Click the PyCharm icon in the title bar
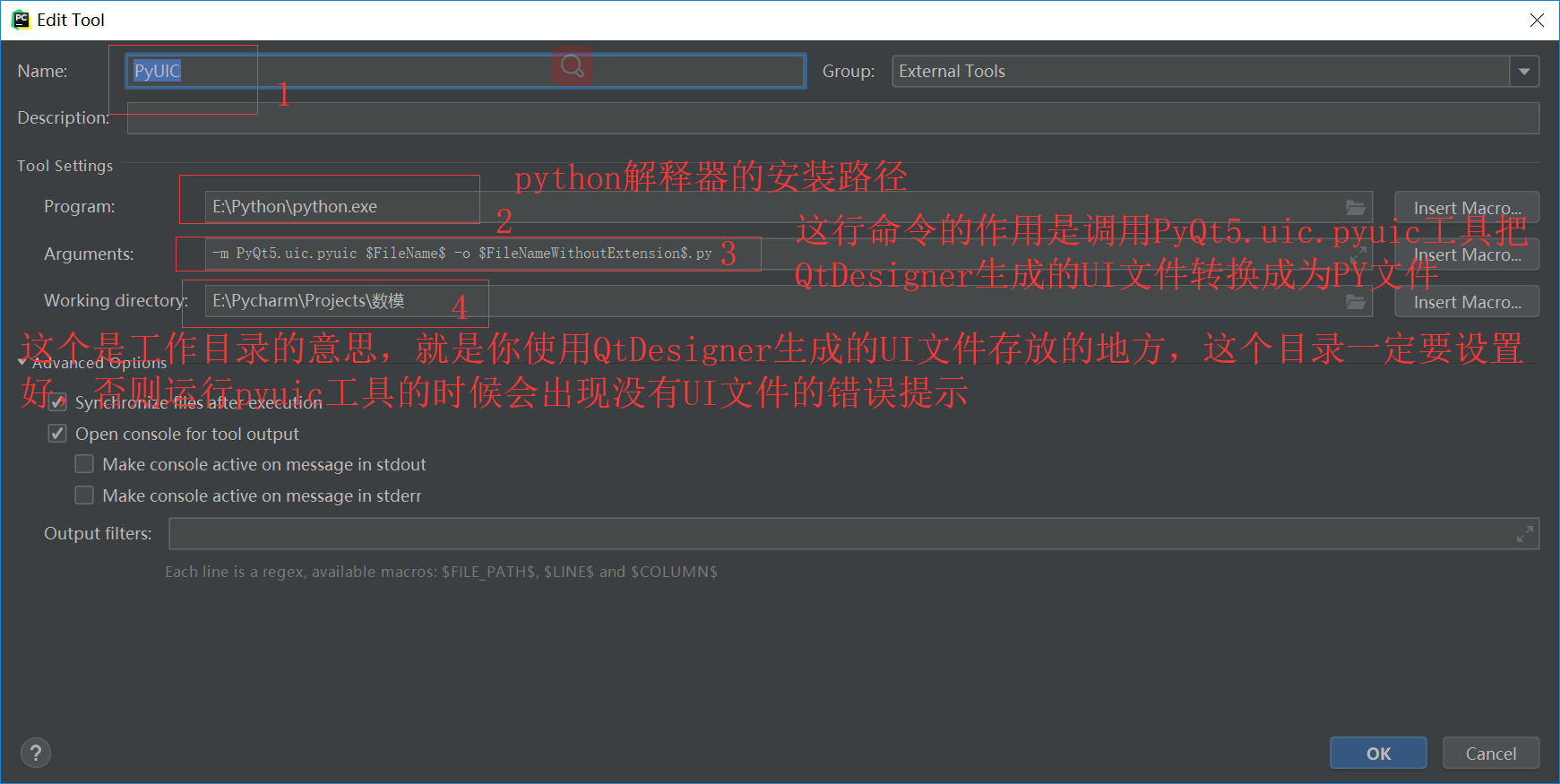Viewport: 1560px width, 784px height. pyautogui.click(x=21, y=20)
